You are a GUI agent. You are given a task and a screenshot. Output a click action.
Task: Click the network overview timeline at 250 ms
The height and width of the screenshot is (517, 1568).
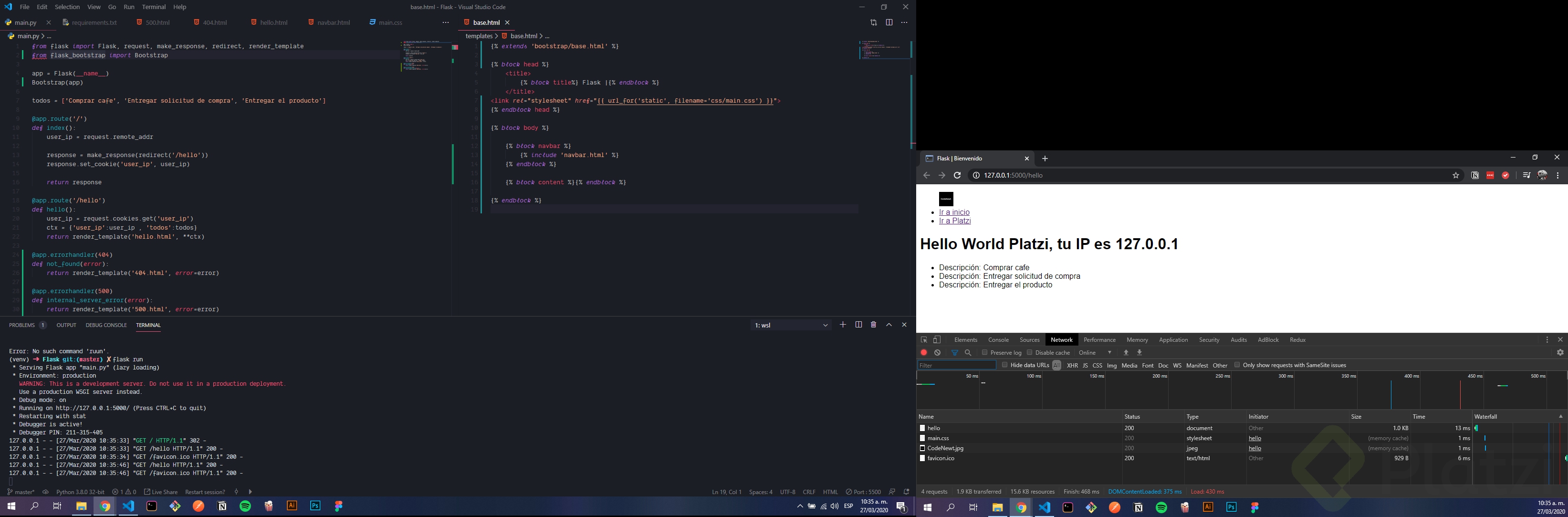1223,376
